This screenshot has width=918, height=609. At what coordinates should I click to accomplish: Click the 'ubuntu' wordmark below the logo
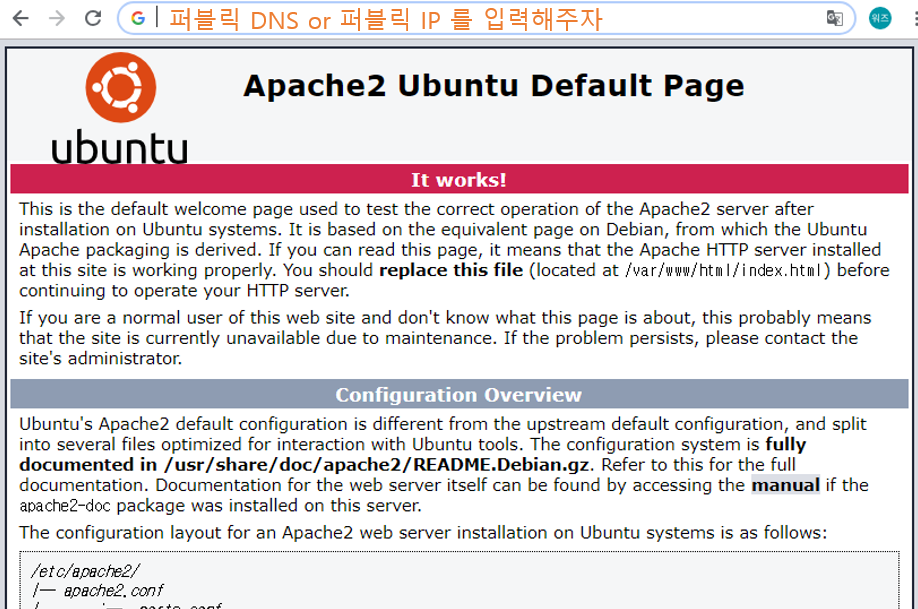119,148
